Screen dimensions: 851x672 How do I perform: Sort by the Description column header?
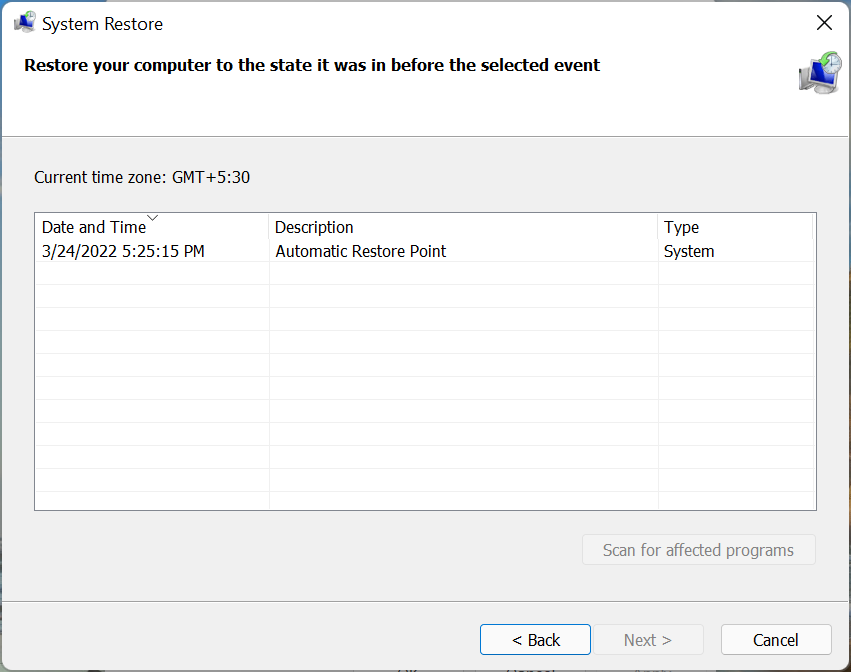tap(314, 228)
